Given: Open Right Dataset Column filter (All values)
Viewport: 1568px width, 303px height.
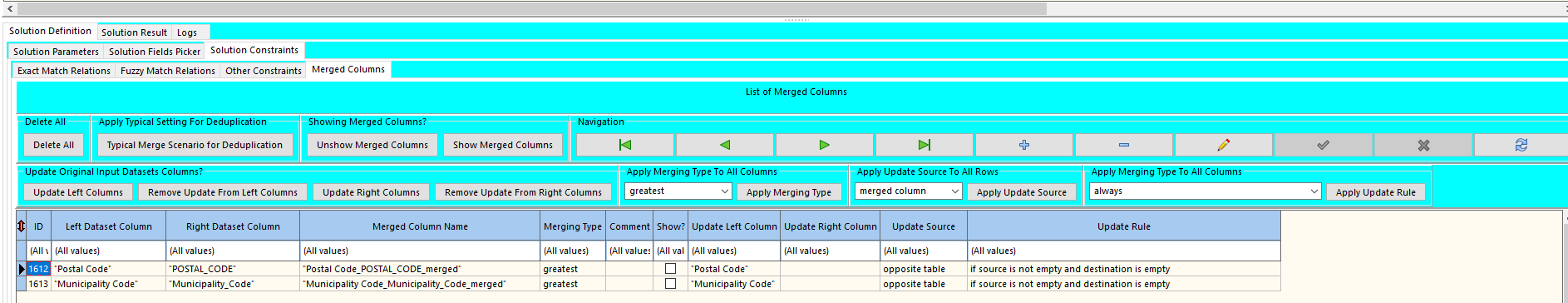Looking at the screenshot, I should coord(233,251).
